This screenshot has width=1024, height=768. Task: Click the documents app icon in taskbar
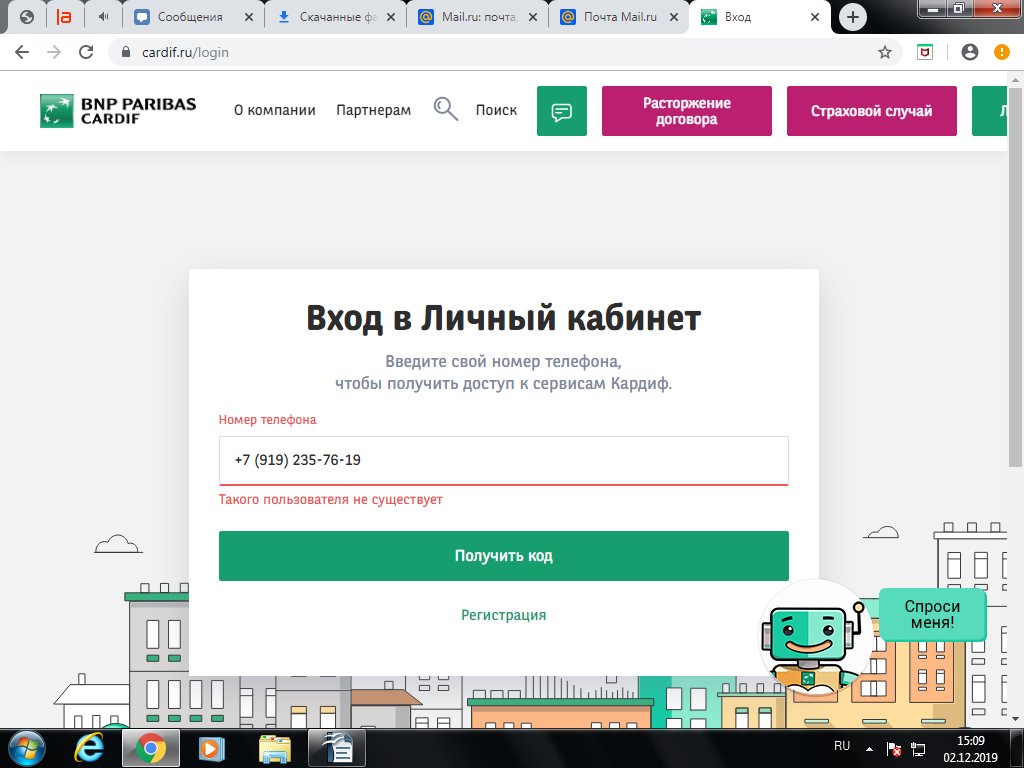pos(337,748)
